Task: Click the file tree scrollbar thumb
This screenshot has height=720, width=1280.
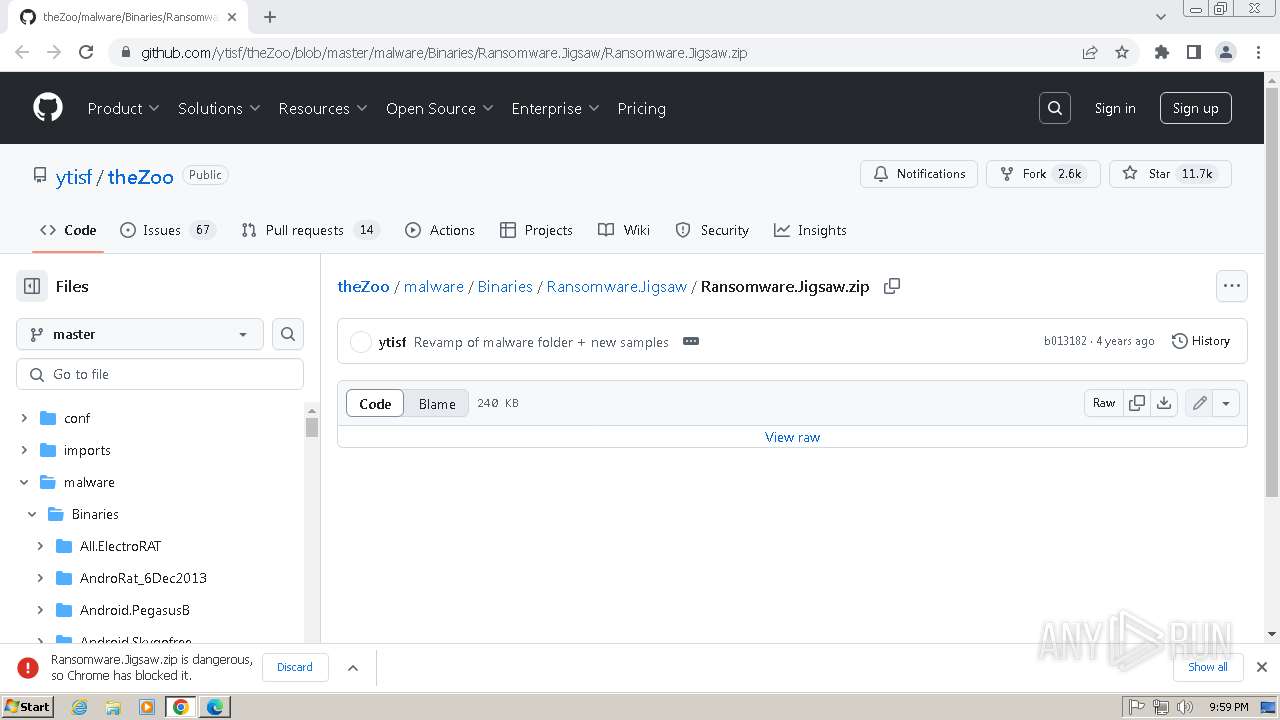Action: (x=312, y=427)
